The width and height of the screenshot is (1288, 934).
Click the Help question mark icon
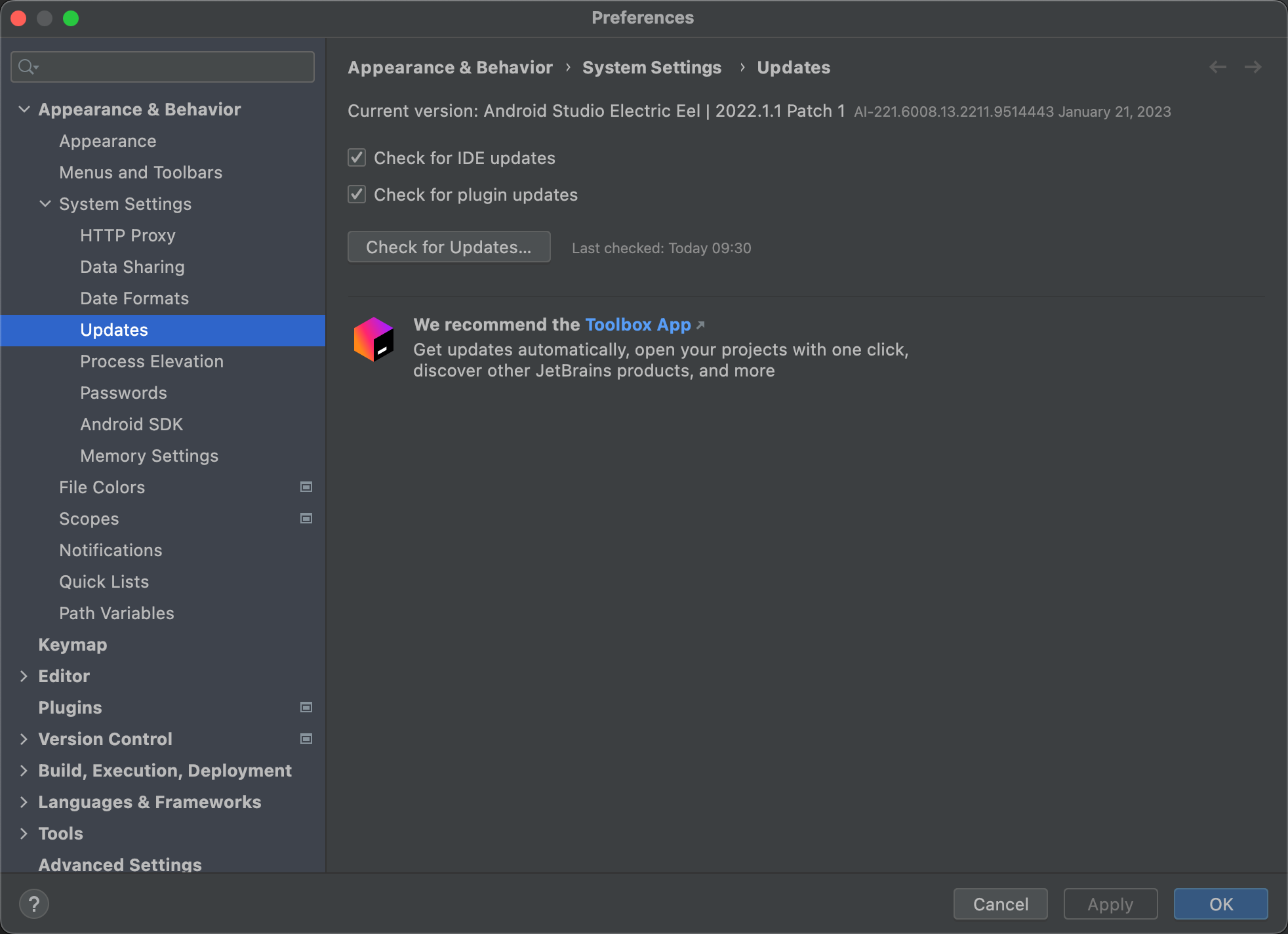pos(34,903)
